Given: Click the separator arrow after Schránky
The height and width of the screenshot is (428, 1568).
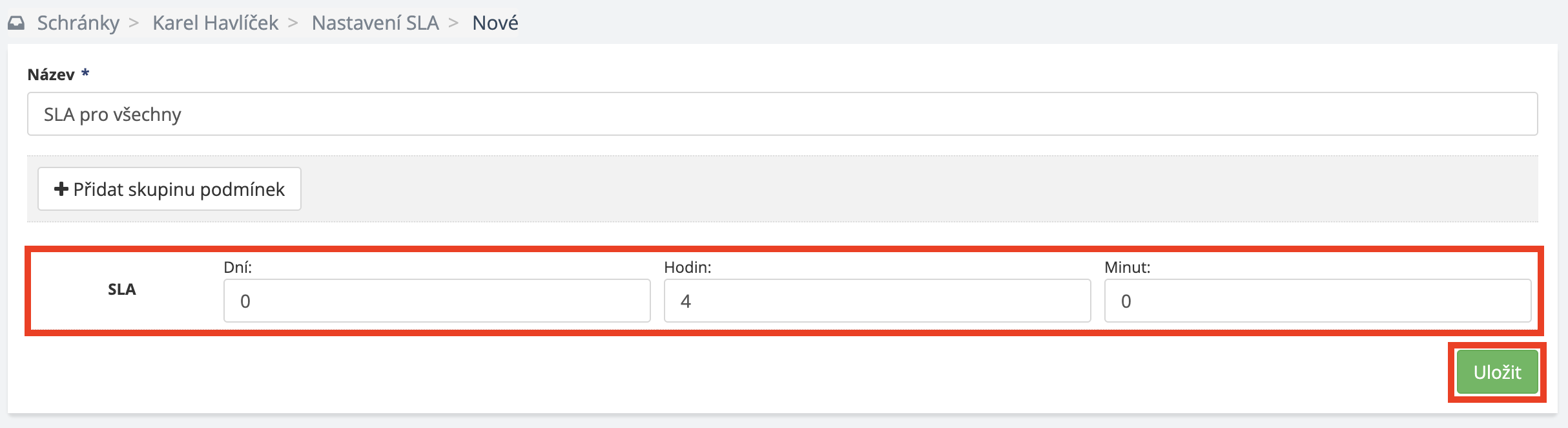Looking at the screenshot, I should tap(134, 23).
